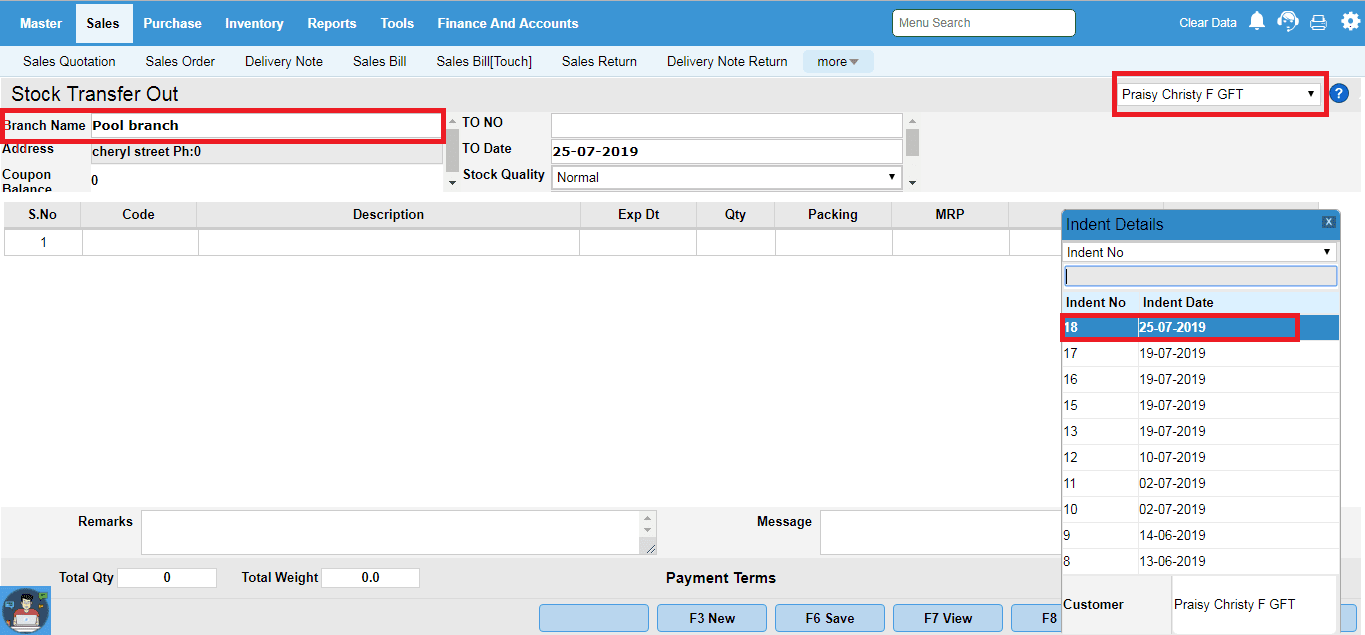Click the Remarks text area
Viewport: 1365px width, 635px height.
pyautogui.click(x=391, y=532)
